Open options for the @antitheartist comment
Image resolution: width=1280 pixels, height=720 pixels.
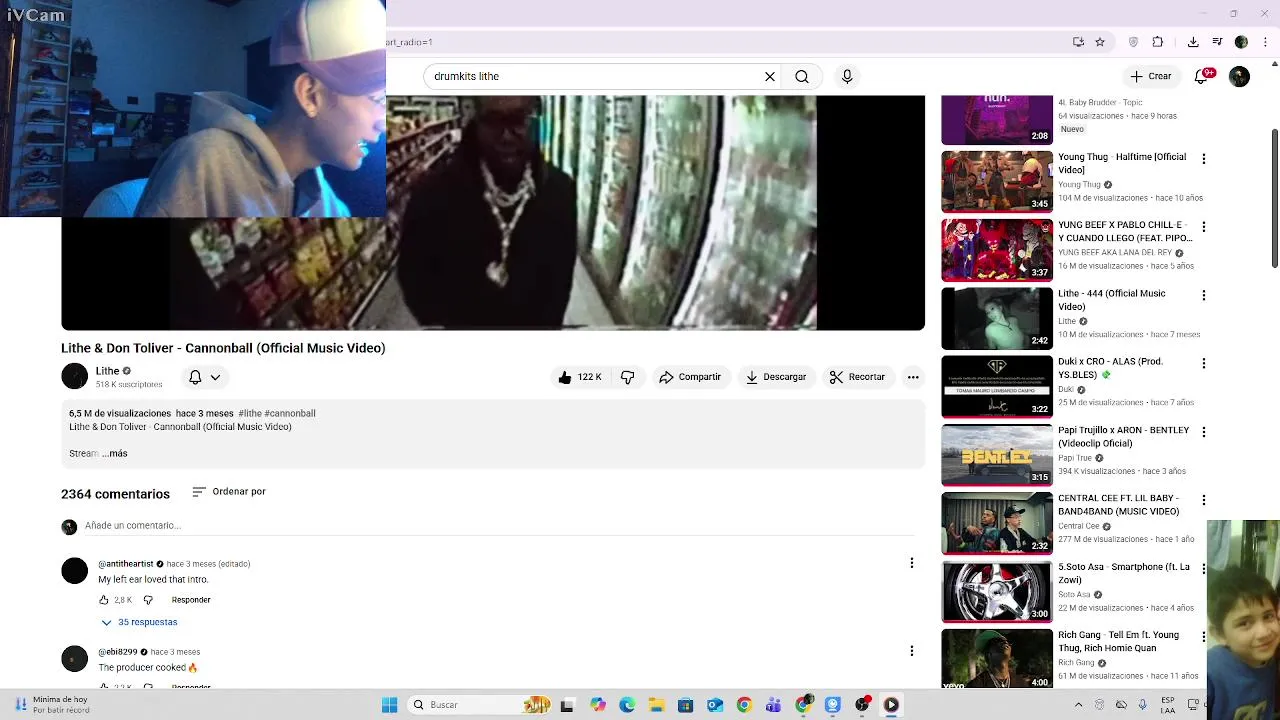pyautogui.click(x=912, y=563)
